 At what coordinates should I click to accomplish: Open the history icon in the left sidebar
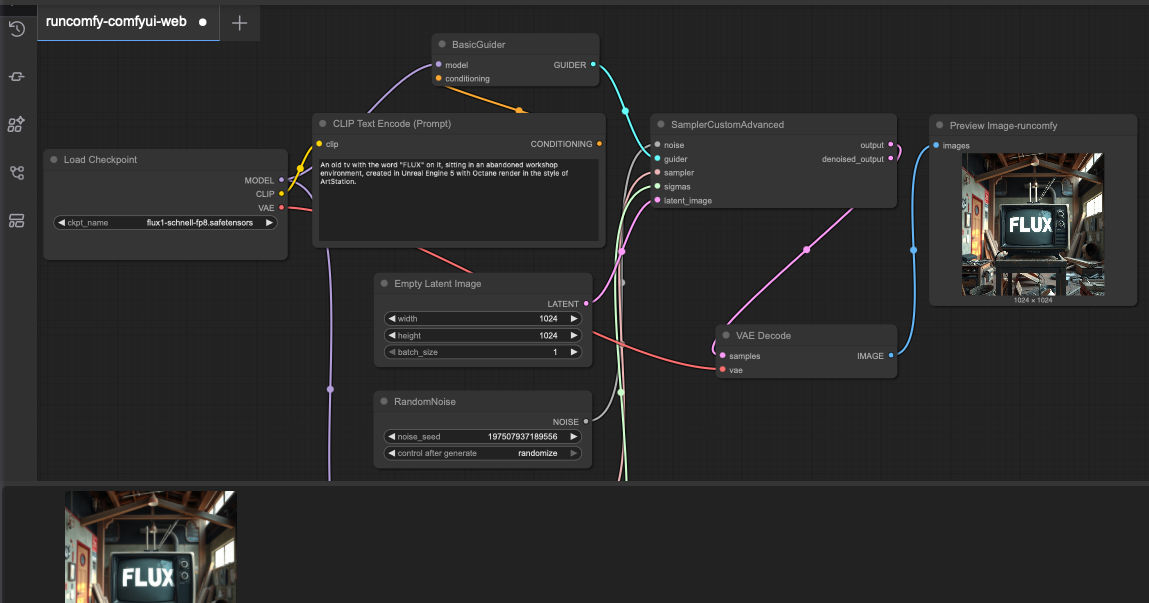pyautogui.click(x=17, y=29)
